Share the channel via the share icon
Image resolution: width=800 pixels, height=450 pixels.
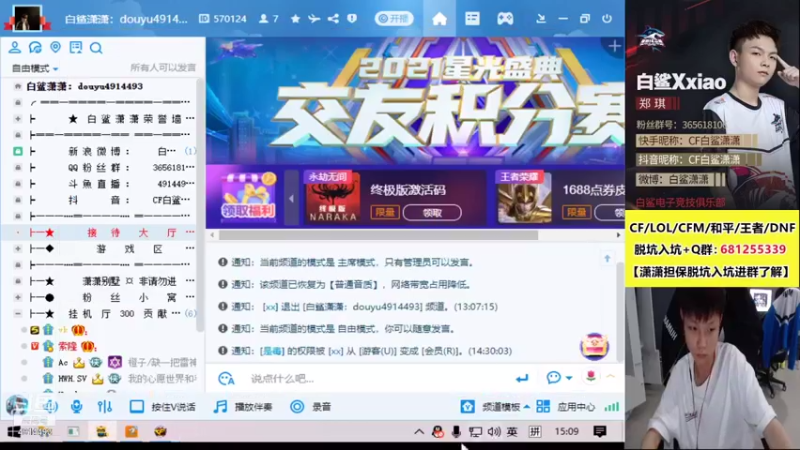[x=333, y=19]
